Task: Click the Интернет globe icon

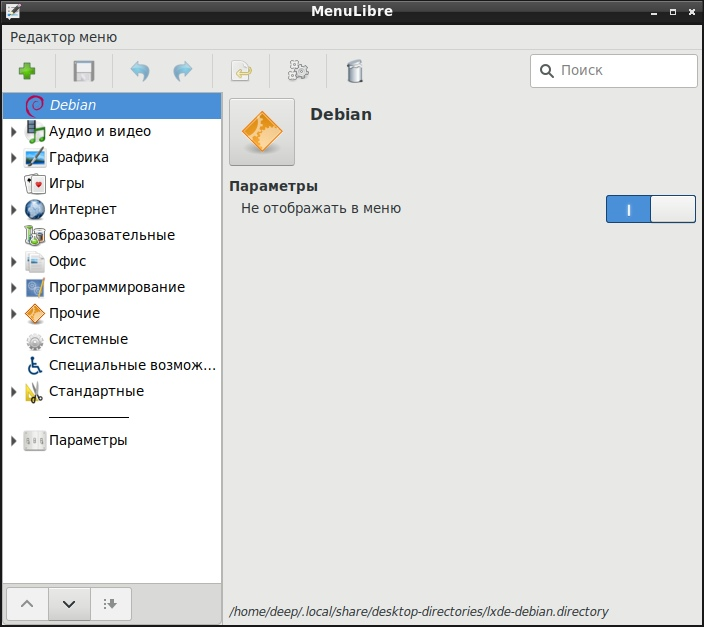Action: [x=35, y=210]
